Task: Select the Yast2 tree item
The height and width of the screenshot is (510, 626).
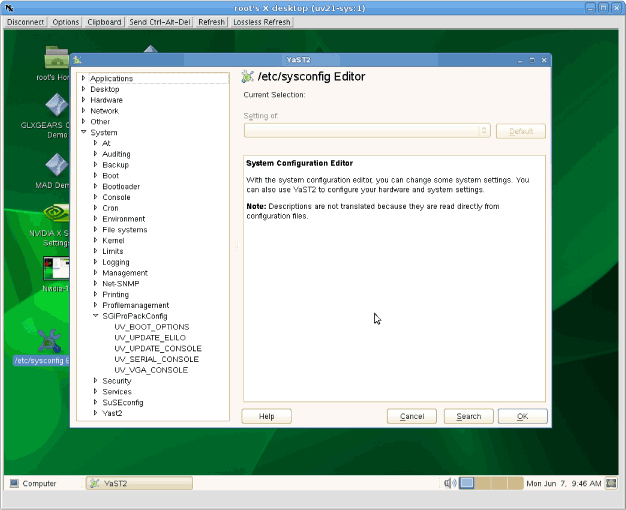Action: 112,413
